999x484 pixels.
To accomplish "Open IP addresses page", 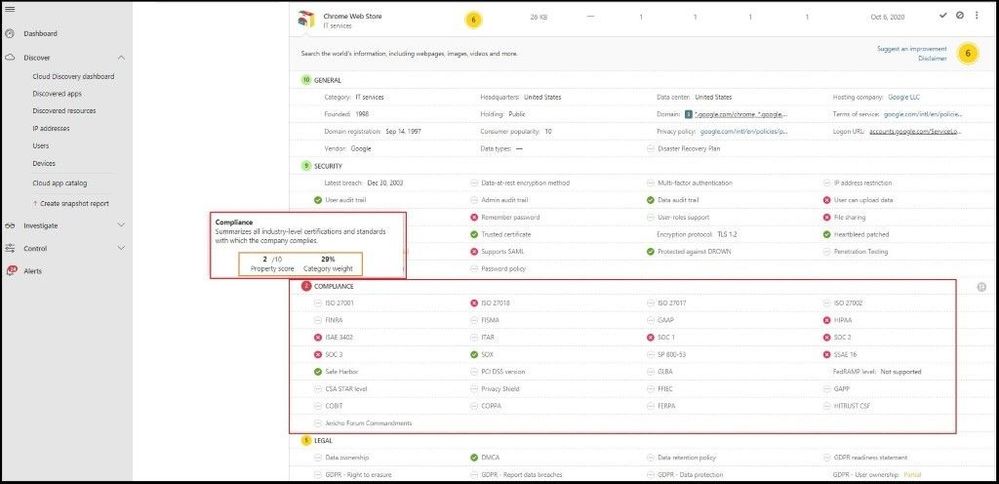I will point(51,129).
